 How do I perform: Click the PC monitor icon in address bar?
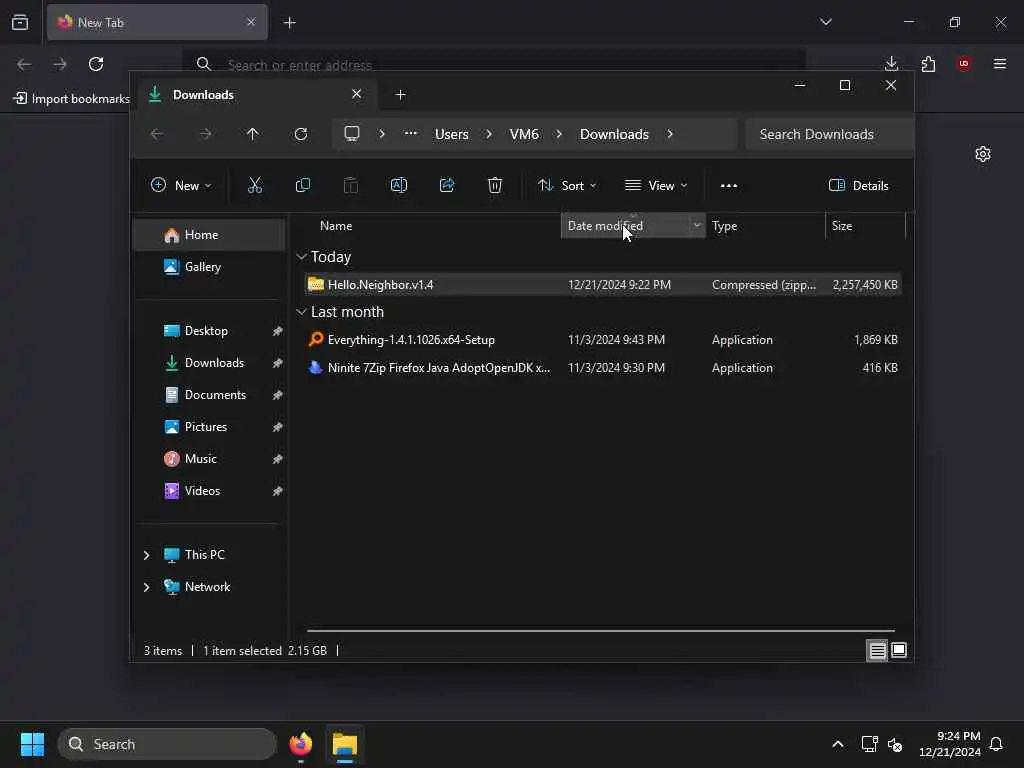(352, 134)
